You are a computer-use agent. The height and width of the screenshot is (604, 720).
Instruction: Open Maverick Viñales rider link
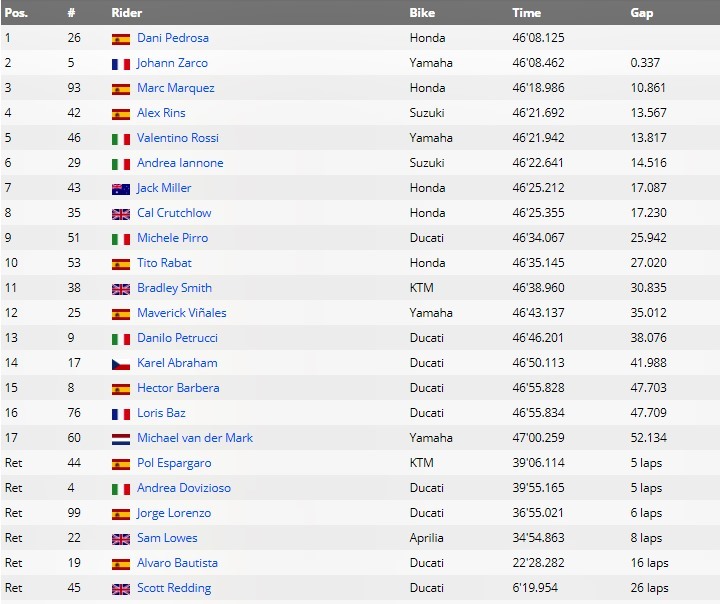tap(182, 313)
